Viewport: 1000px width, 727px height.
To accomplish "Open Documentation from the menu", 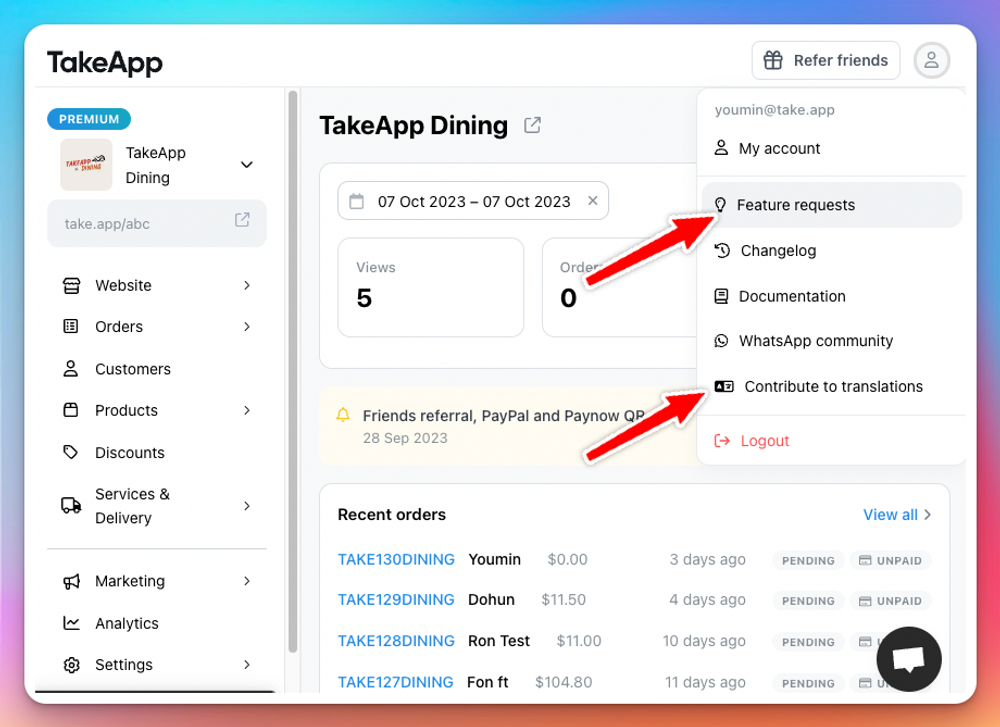I will pyautogui.click(x=831, y=296).
